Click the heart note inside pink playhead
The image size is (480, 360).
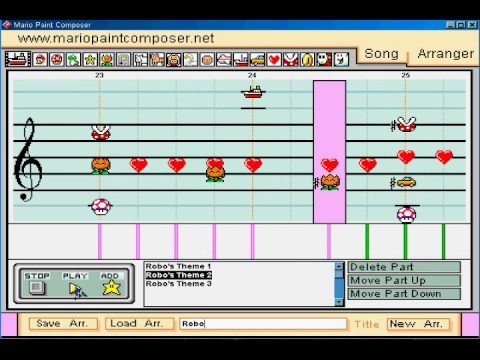point(330,165)
